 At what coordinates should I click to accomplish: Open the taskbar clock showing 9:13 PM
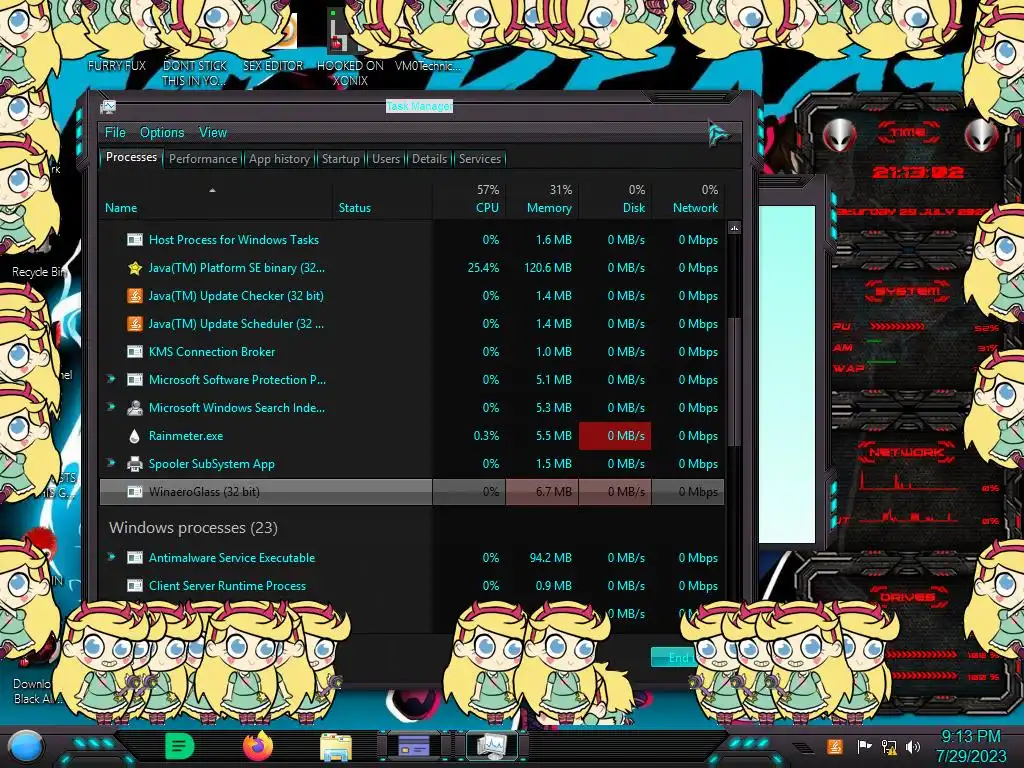970,746
